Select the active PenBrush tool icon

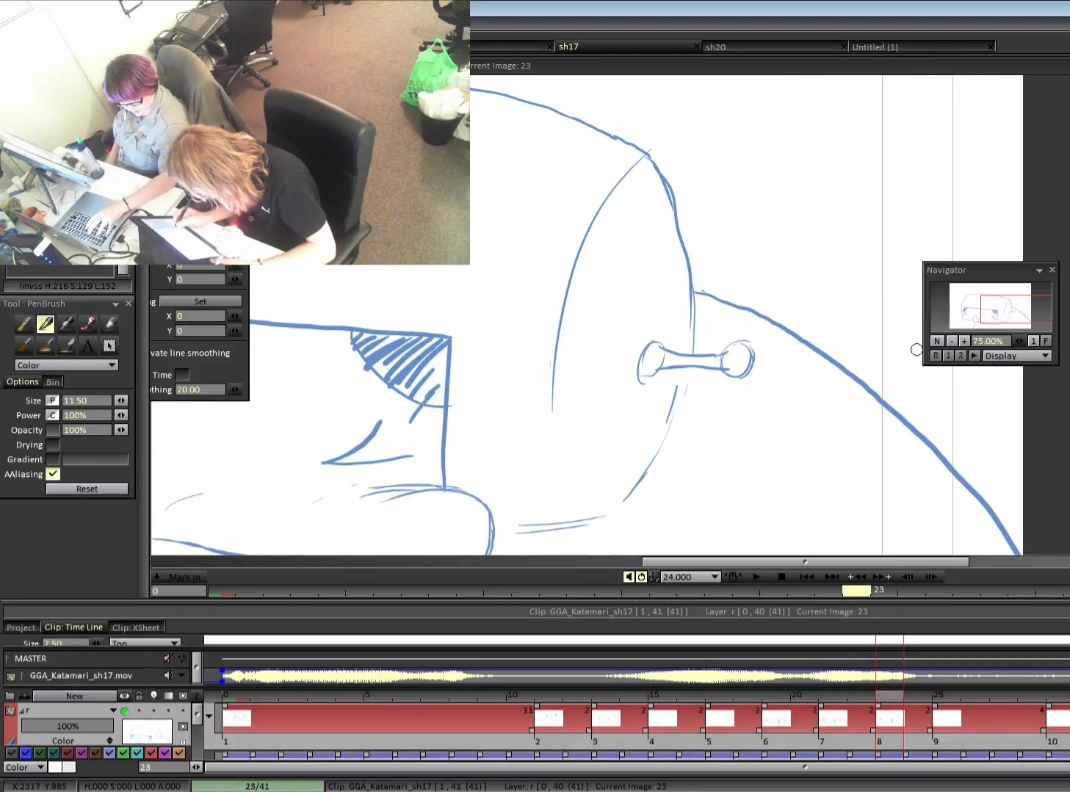tap(45, 323)
